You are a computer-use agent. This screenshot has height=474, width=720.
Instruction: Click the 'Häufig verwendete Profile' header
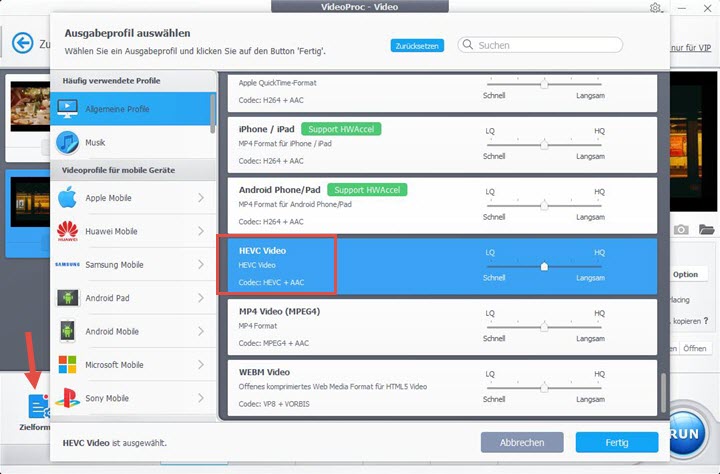pyautogui.click(x=112, y=81)
